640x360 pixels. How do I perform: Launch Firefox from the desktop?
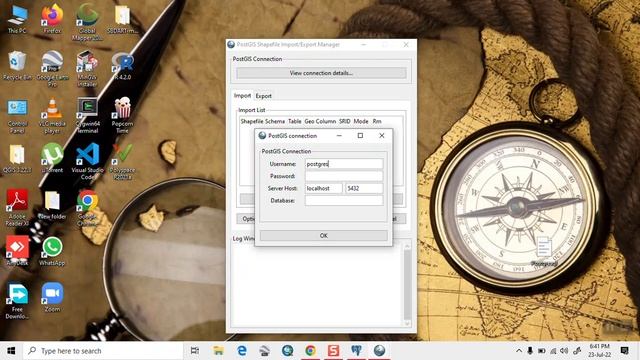(x=52, y=19)
